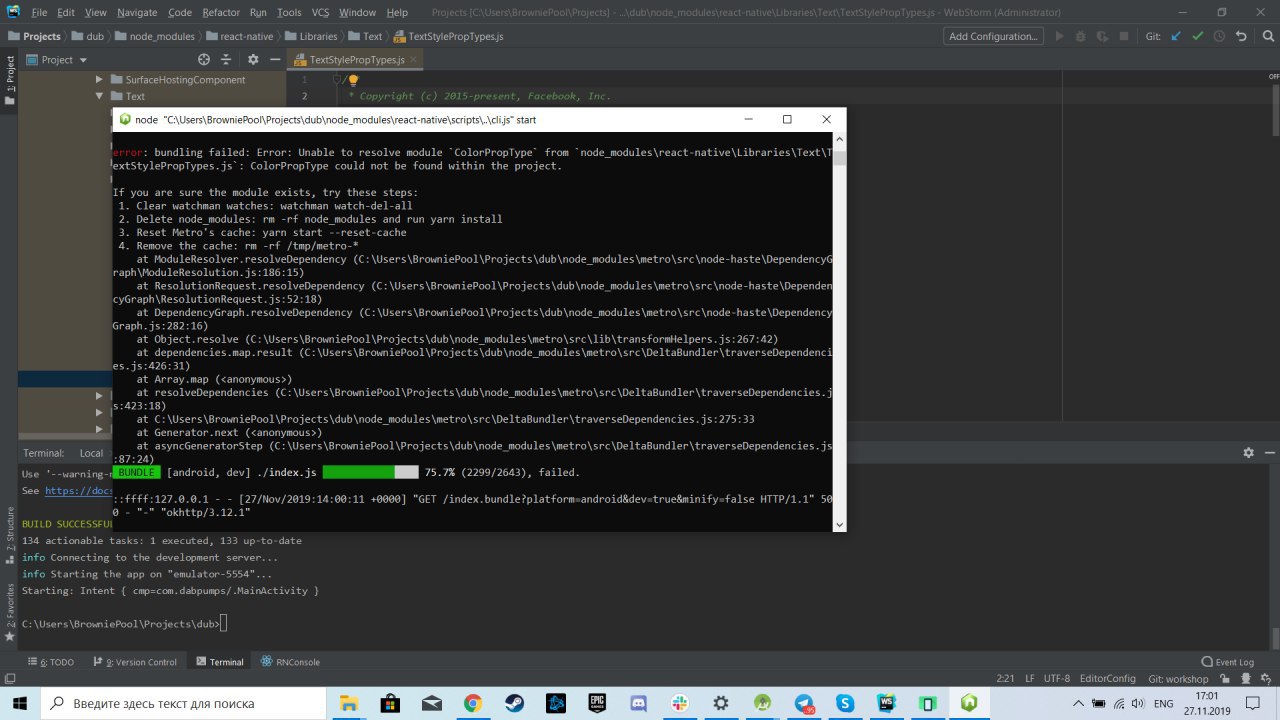
Task: Click the Debug bug icon in toolbar
Action: [1080, 36]
